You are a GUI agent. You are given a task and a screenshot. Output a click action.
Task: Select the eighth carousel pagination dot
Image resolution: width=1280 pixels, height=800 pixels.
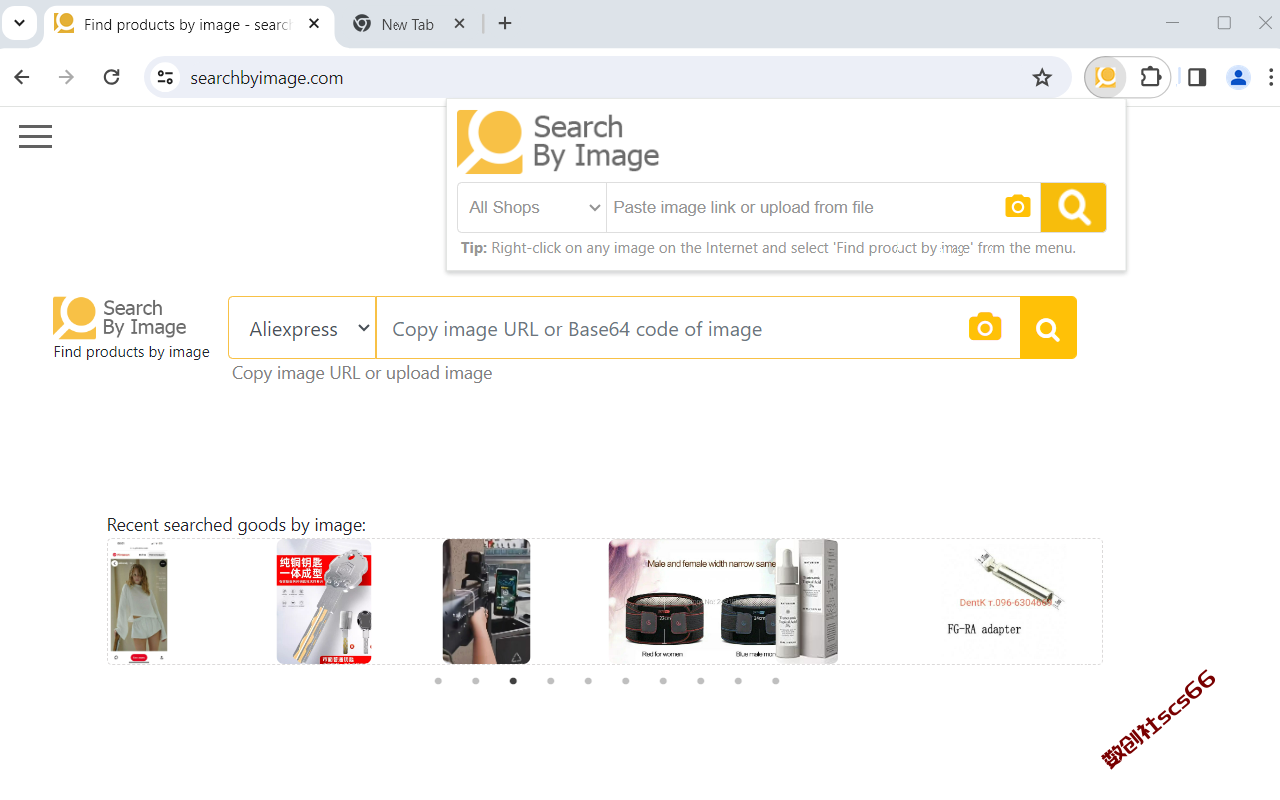(701, 681)
